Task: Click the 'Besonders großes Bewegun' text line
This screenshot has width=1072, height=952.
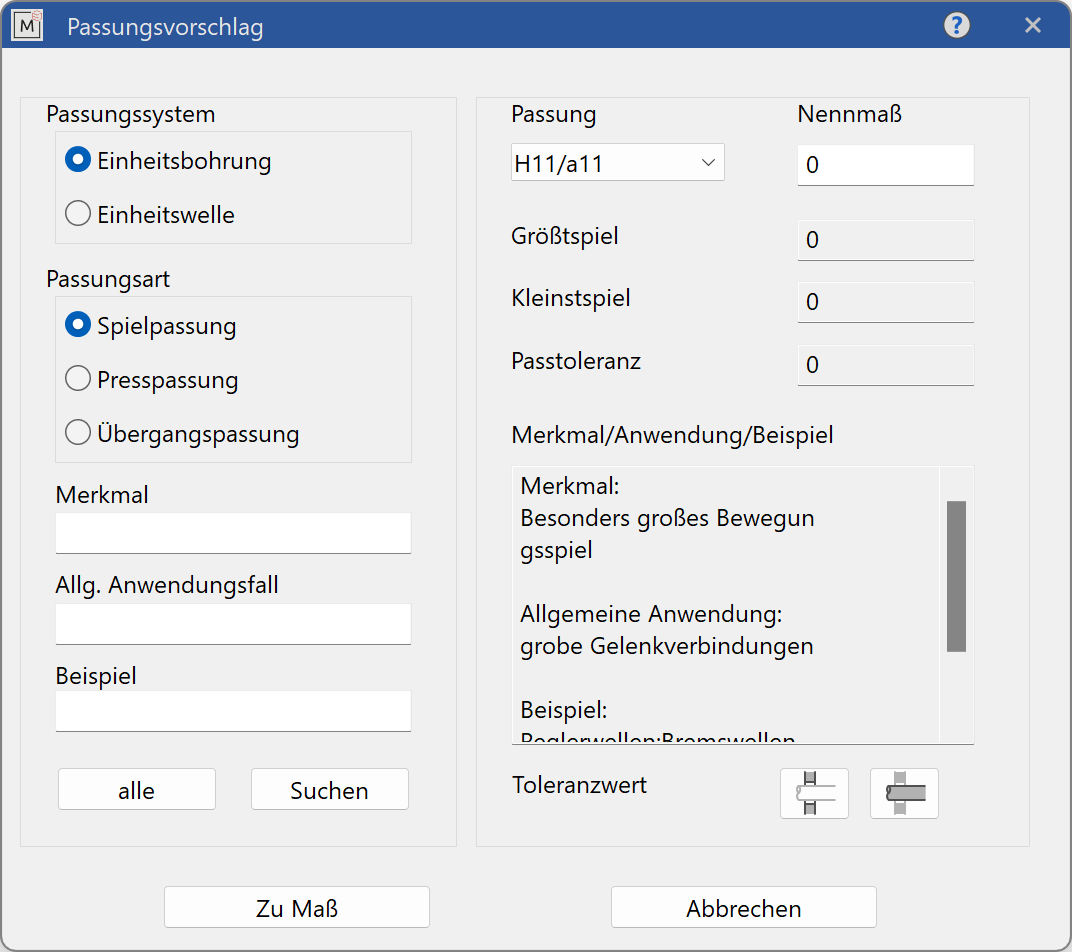Action: click(x=667, y=519)
